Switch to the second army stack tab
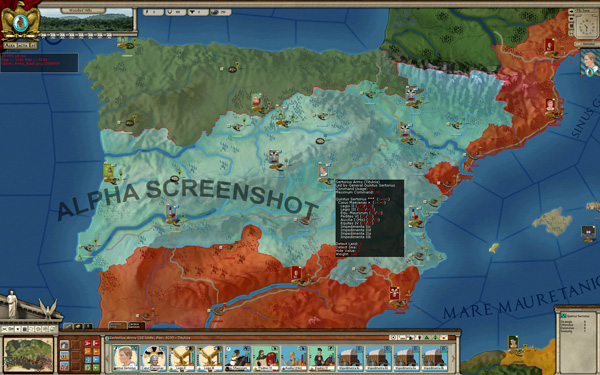Screen dimensions: 600x375 pos(136,325)
